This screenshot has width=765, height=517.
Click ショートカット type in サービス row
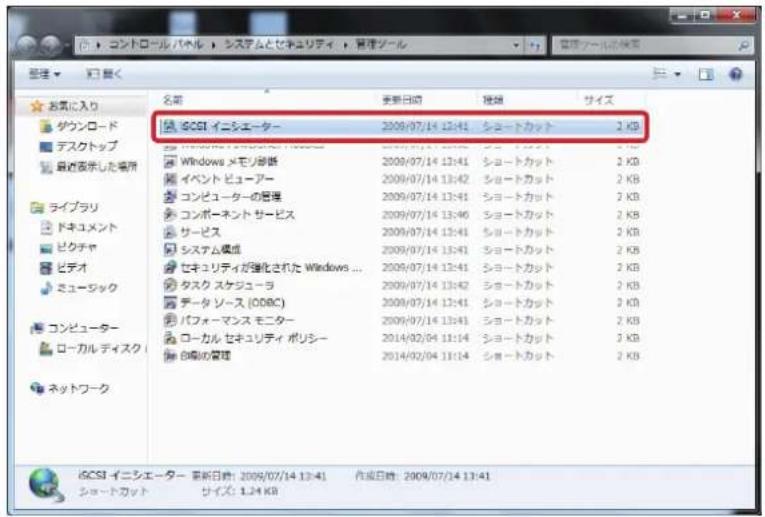(x=518, y=232)
